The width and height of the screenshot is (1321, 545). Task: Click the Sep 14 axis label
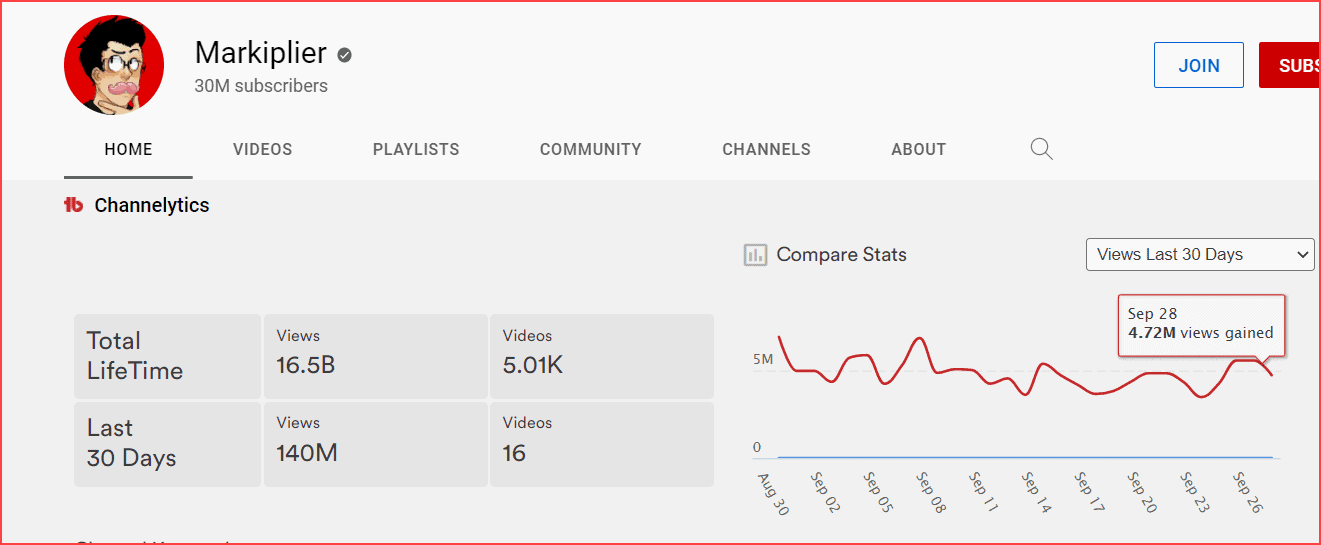coord(1037,494)
